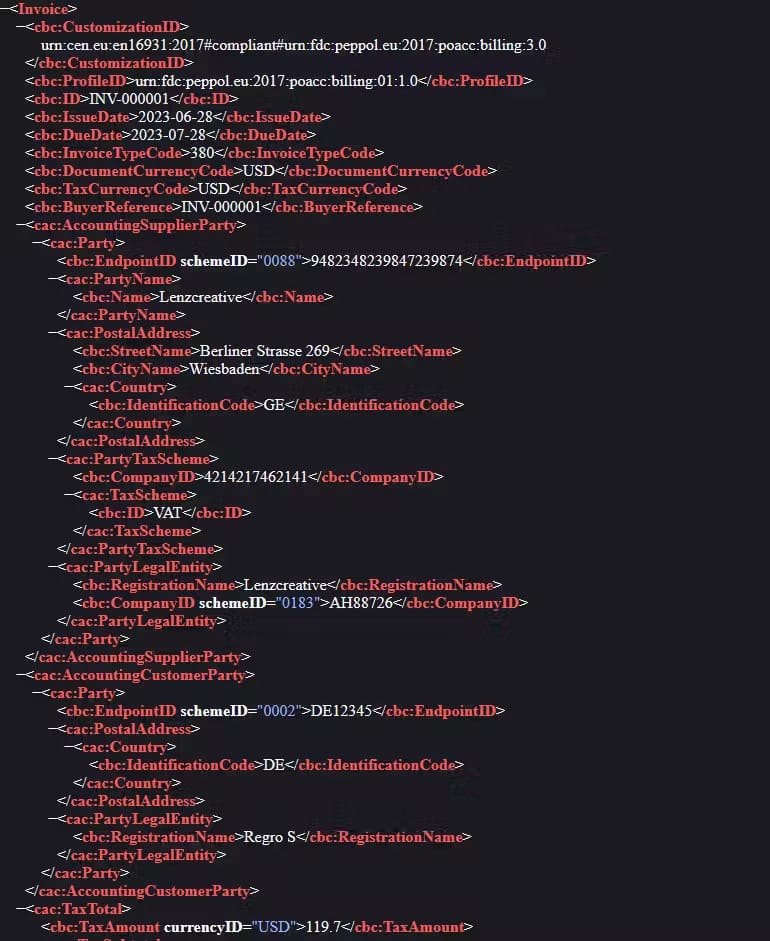Collapse the supplier cac:PartyName node
Viewport: 770px width, 941px height.
52,279
